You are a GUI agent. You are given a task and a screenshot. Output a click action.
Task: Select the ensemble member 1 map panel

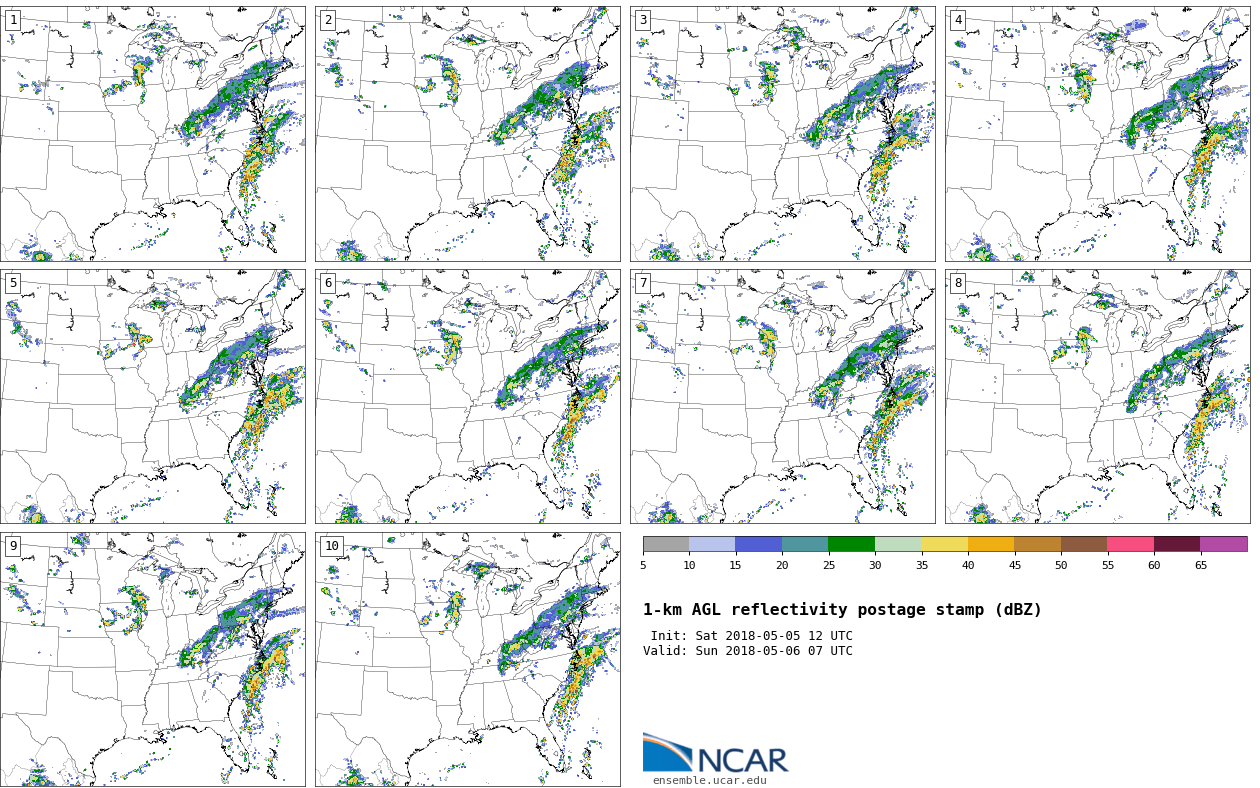(x=152, y=134)
